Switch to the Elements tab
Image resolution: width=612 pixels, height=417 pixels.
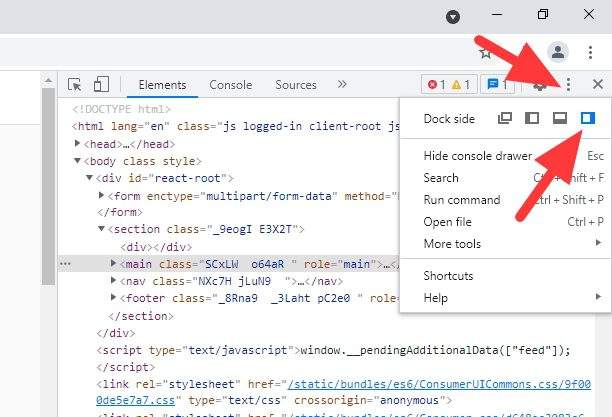(162, 85)
